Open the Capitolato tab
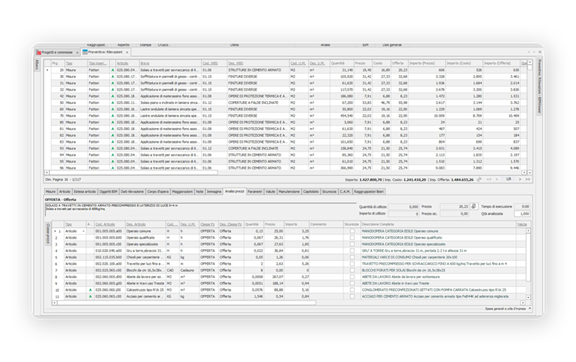Viewport: 576px width, 362px height. (x=311, y=191)
